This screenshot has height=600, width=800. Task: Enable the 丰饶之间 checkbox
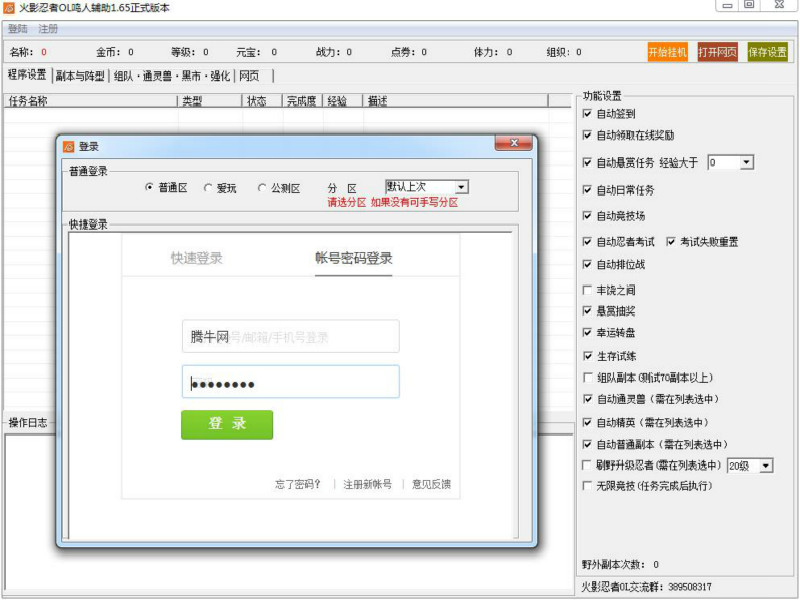tap(586, 291)
